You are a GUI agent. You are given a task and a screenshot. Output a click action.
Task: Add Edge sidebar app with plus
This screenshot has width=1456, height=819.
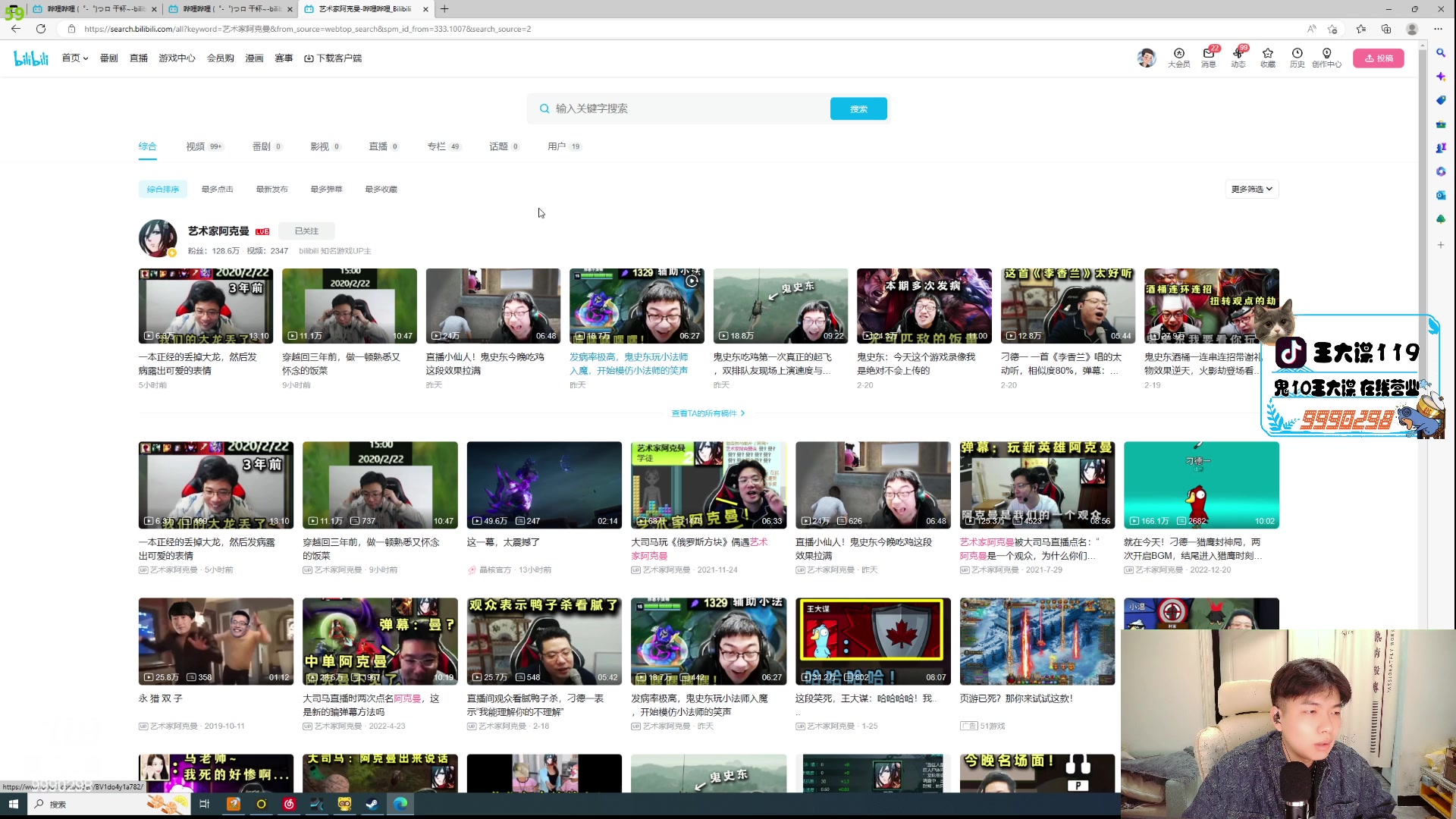pyautogui.click(x=1441, y=245)
